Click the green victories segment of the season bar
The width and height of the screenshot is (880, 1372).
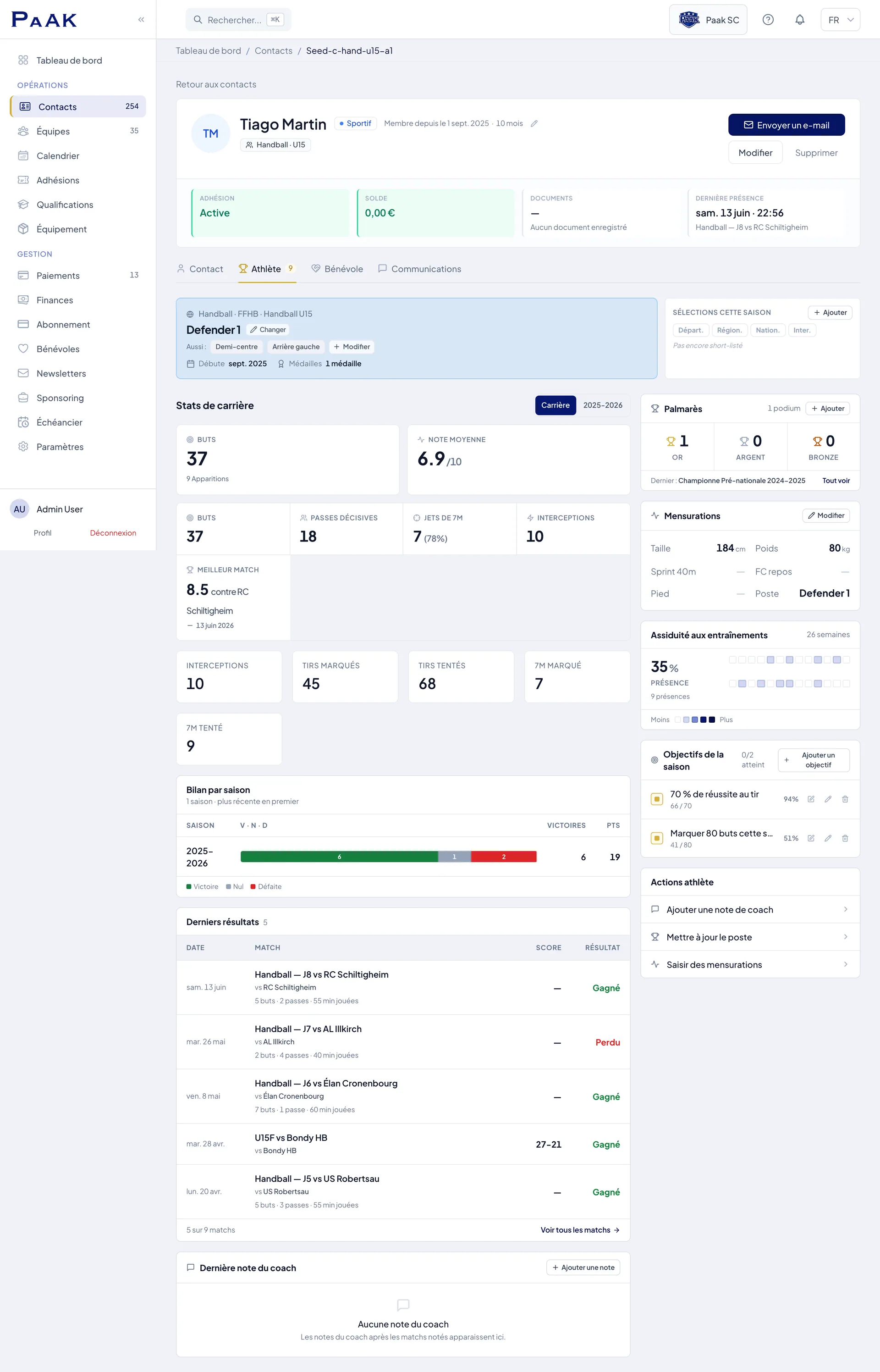click(340, 857)
